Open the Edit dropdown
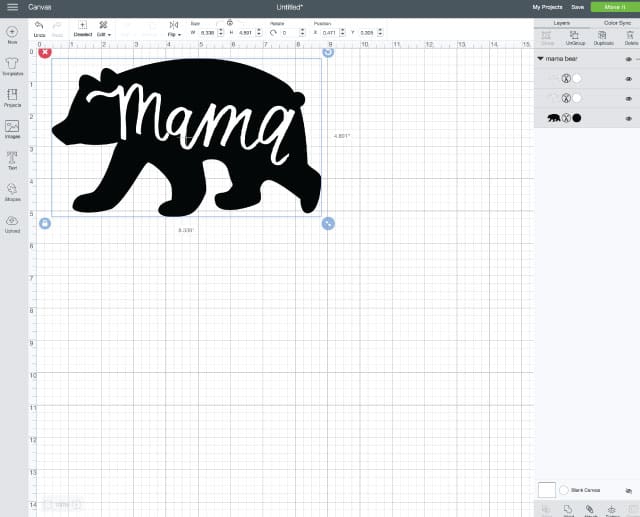The width and height of the screenshot is (640, 517). (104, 29)
